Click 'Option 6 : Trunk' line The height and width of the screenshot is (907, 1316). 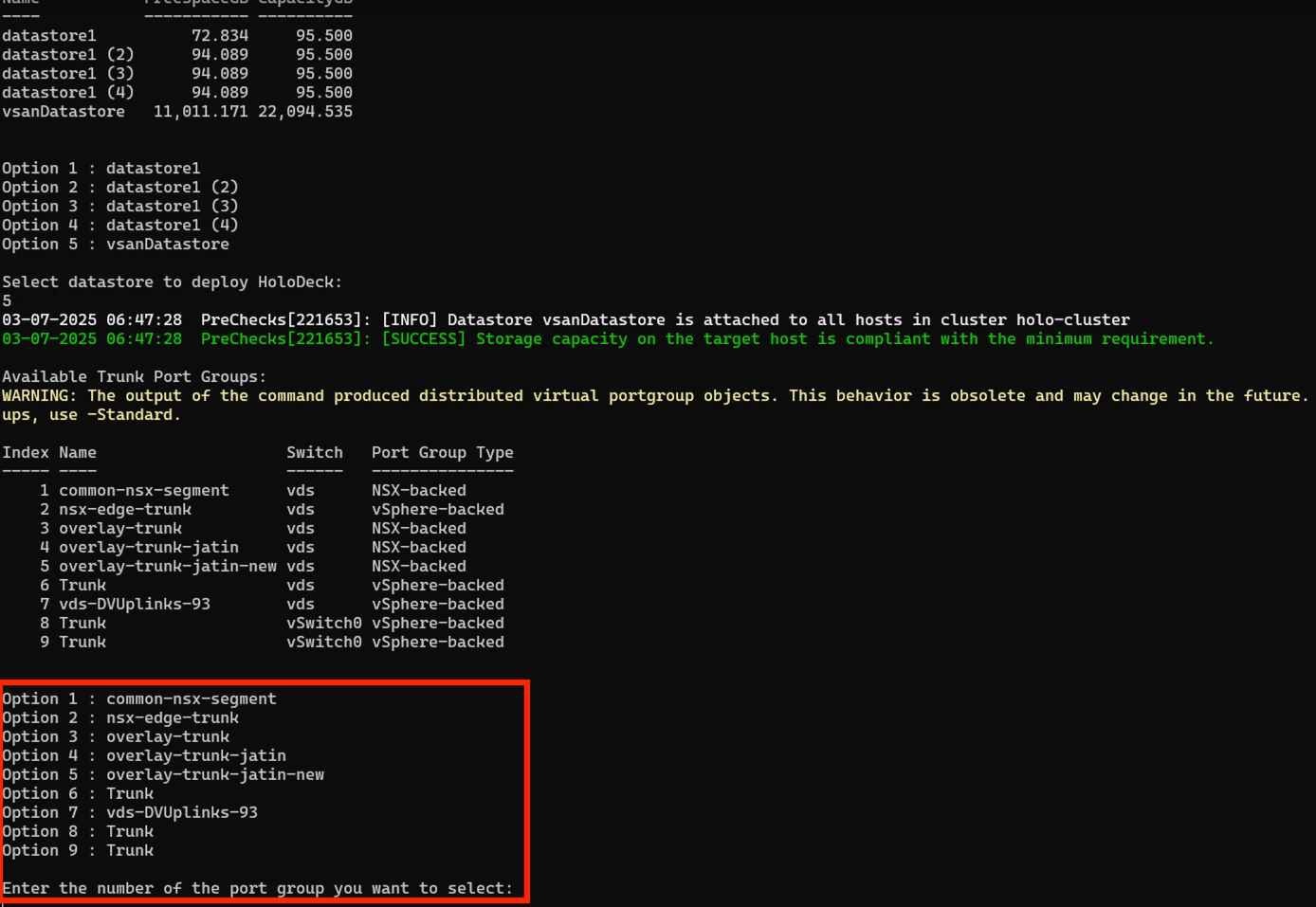[x=78, y=793]
